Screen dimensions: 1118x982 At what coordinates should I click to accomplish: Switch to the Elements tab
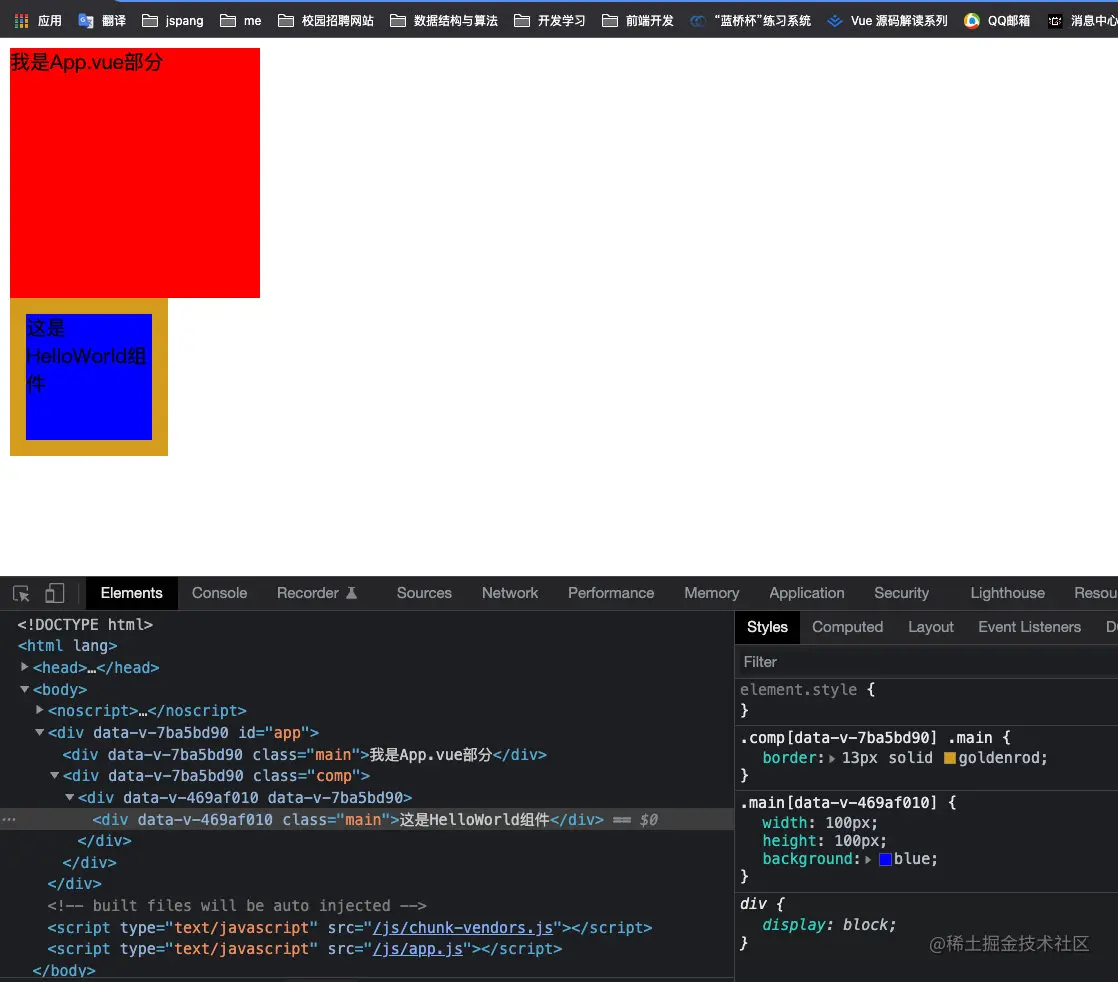[131, 593]
